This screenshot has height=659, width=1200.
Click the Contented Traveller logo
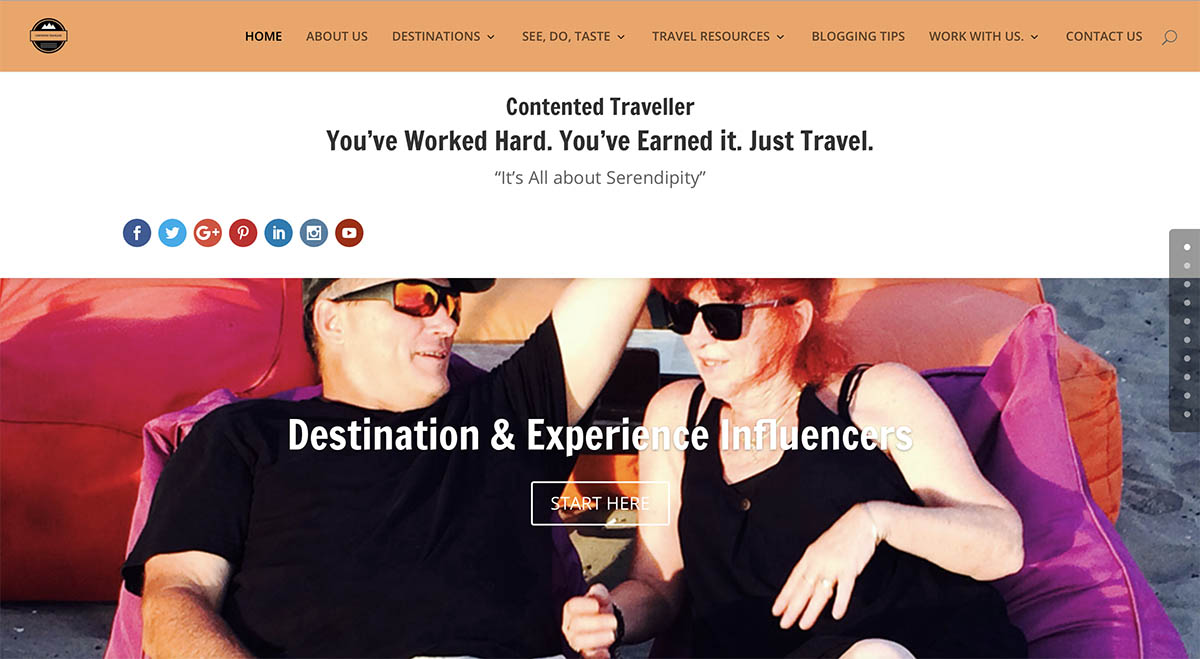click(49, 36)
